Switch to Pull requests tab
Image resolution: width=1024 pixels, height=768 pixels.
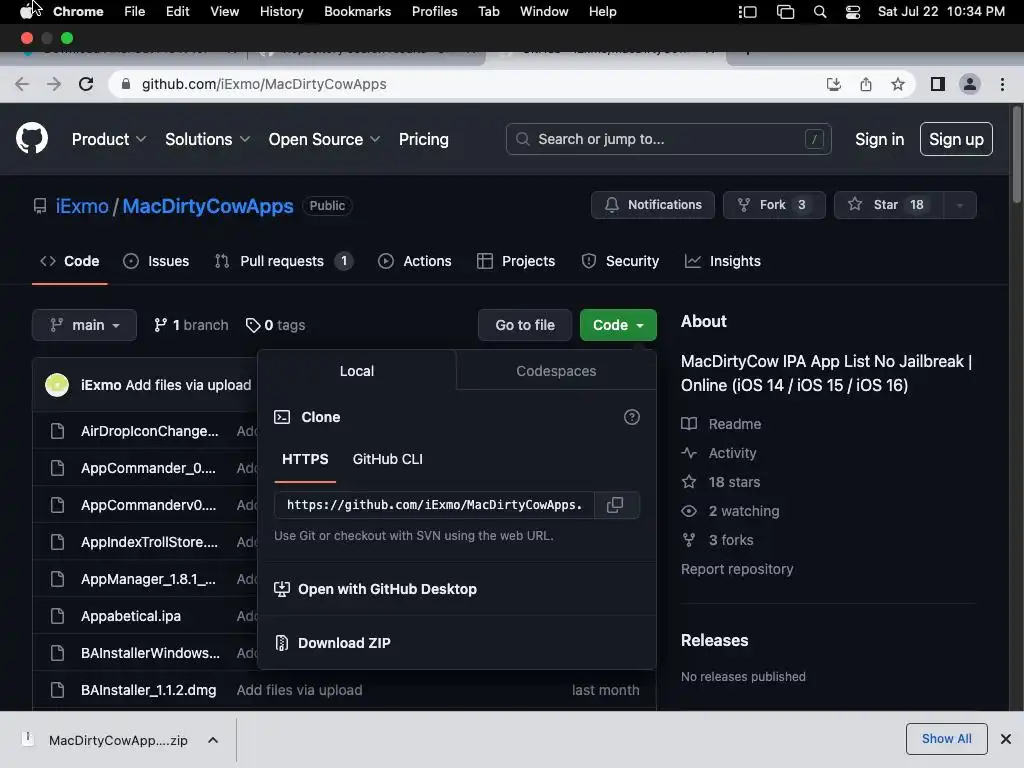click(283, 261)
